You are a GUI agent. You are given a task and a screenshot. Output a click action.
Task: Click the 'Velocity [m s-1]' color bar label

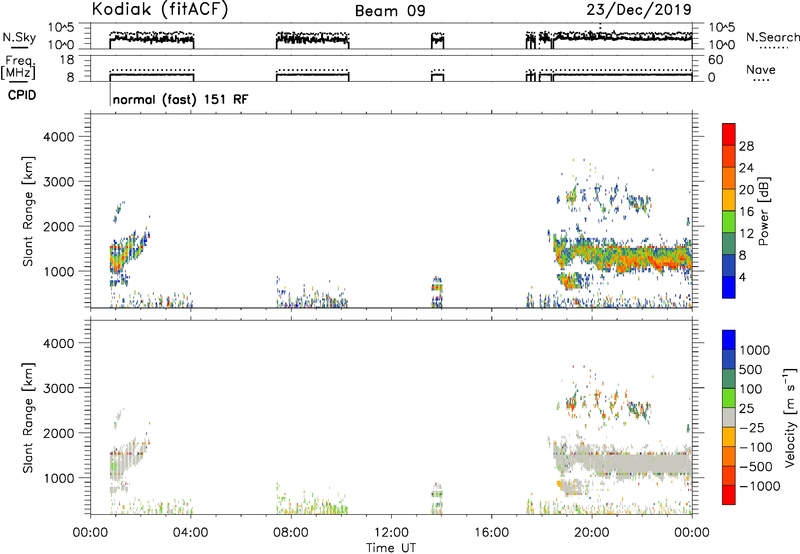tap(790, 417)
